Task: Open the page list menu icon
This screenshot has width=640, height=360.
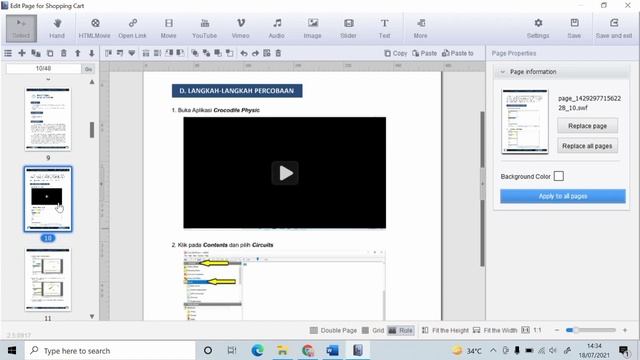Action: click(8, 53)
